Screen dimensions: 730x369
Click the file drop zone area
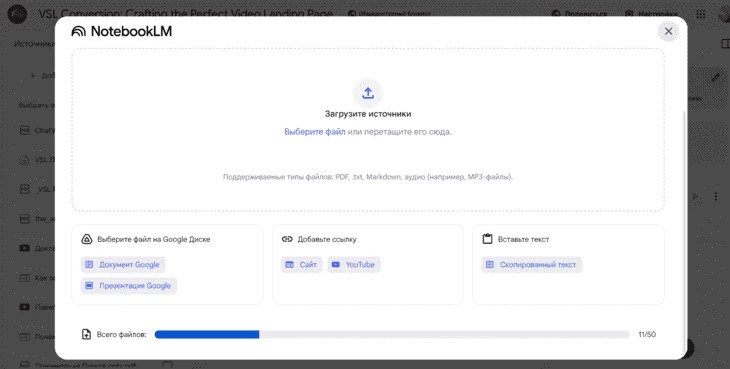(x=368, y=130)
